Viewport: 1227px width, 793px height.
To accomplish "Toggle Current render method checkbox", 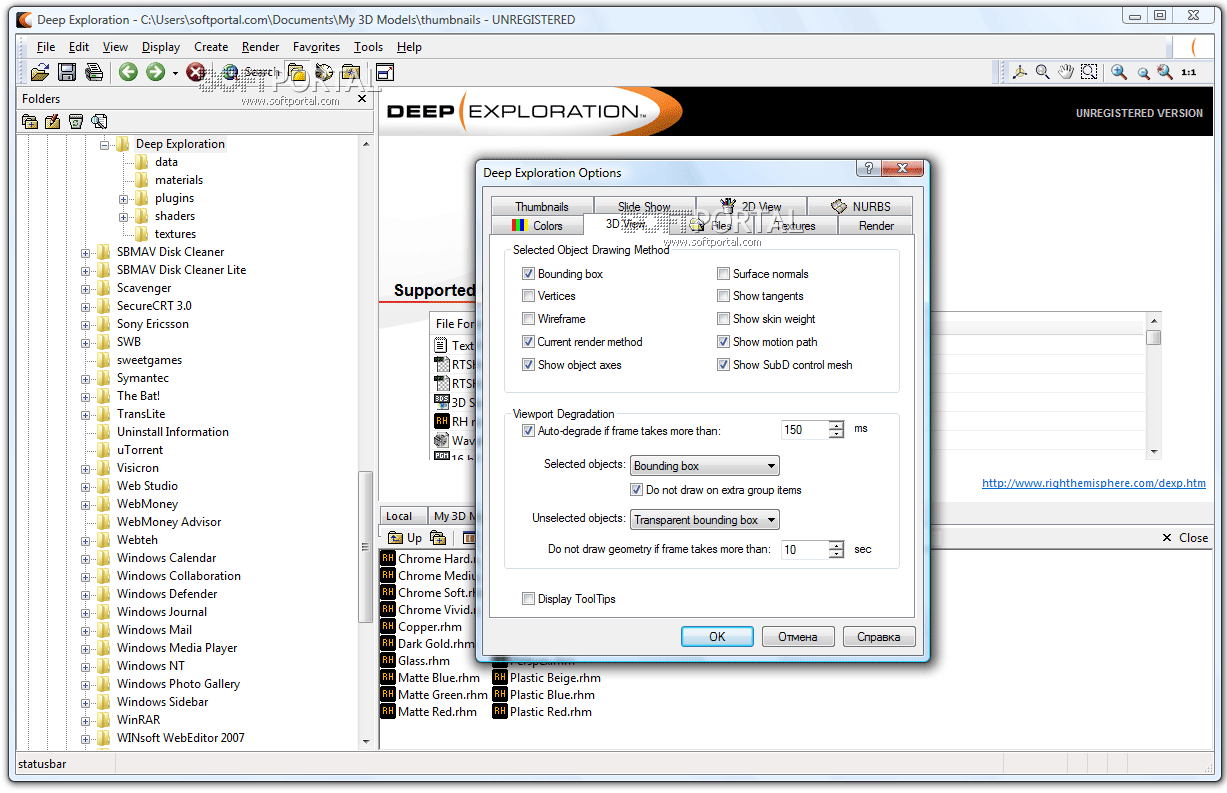I will click(528, 342).
